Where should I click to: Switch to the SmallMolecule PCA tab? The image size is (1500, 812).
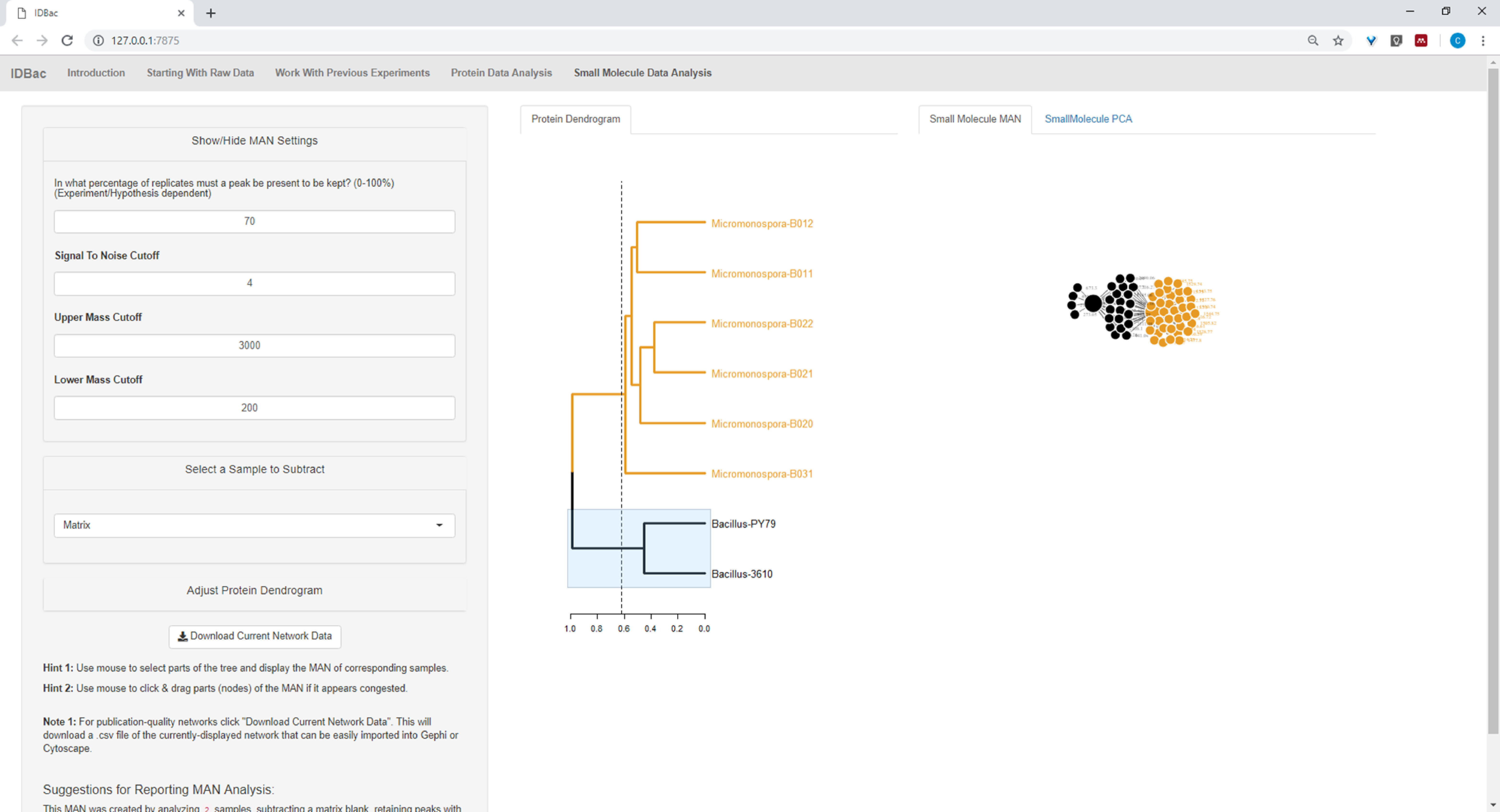[x=1088, y=119]
